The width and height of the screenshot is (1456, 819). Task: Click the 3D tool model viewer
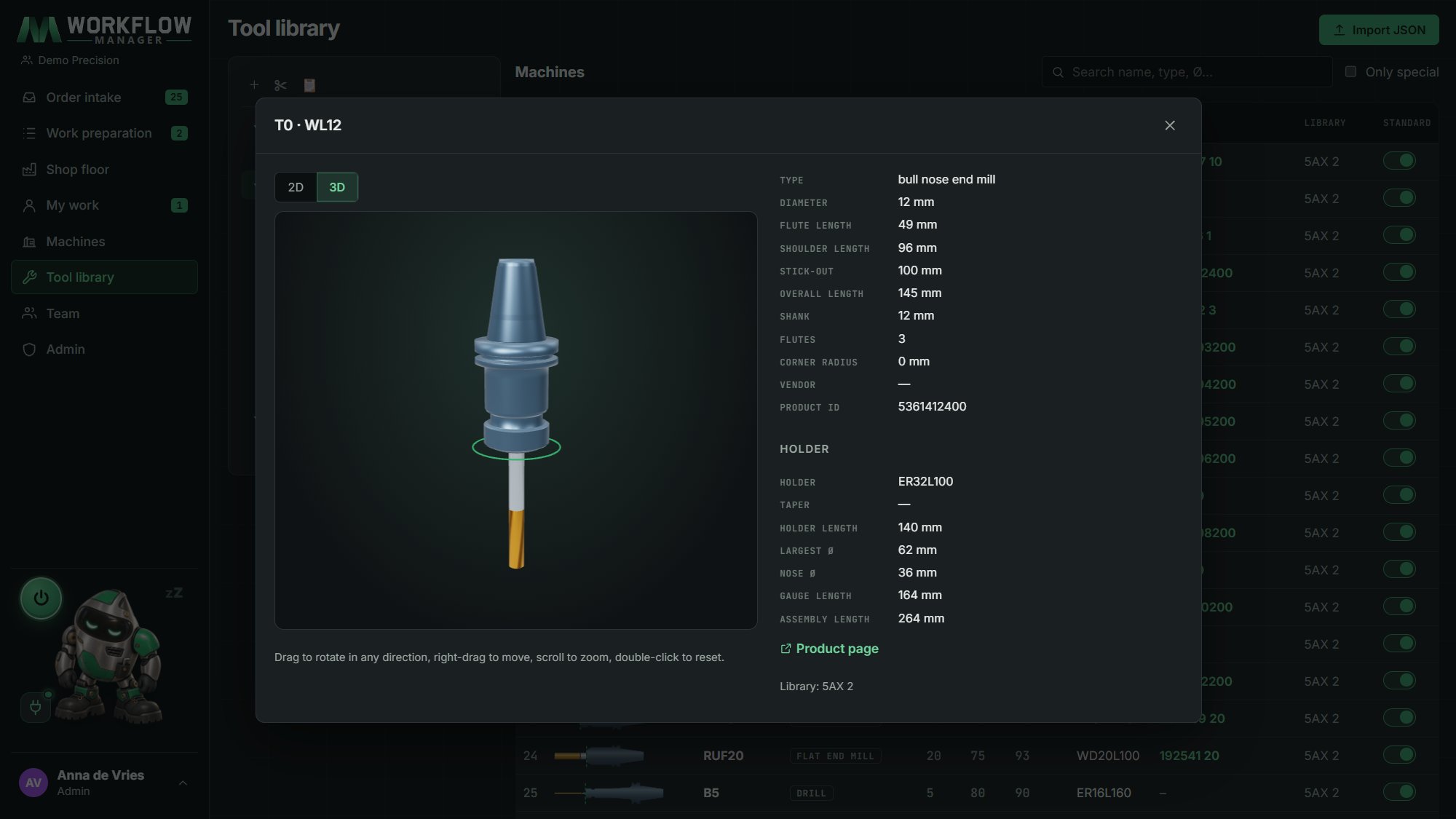pos(515,420)
